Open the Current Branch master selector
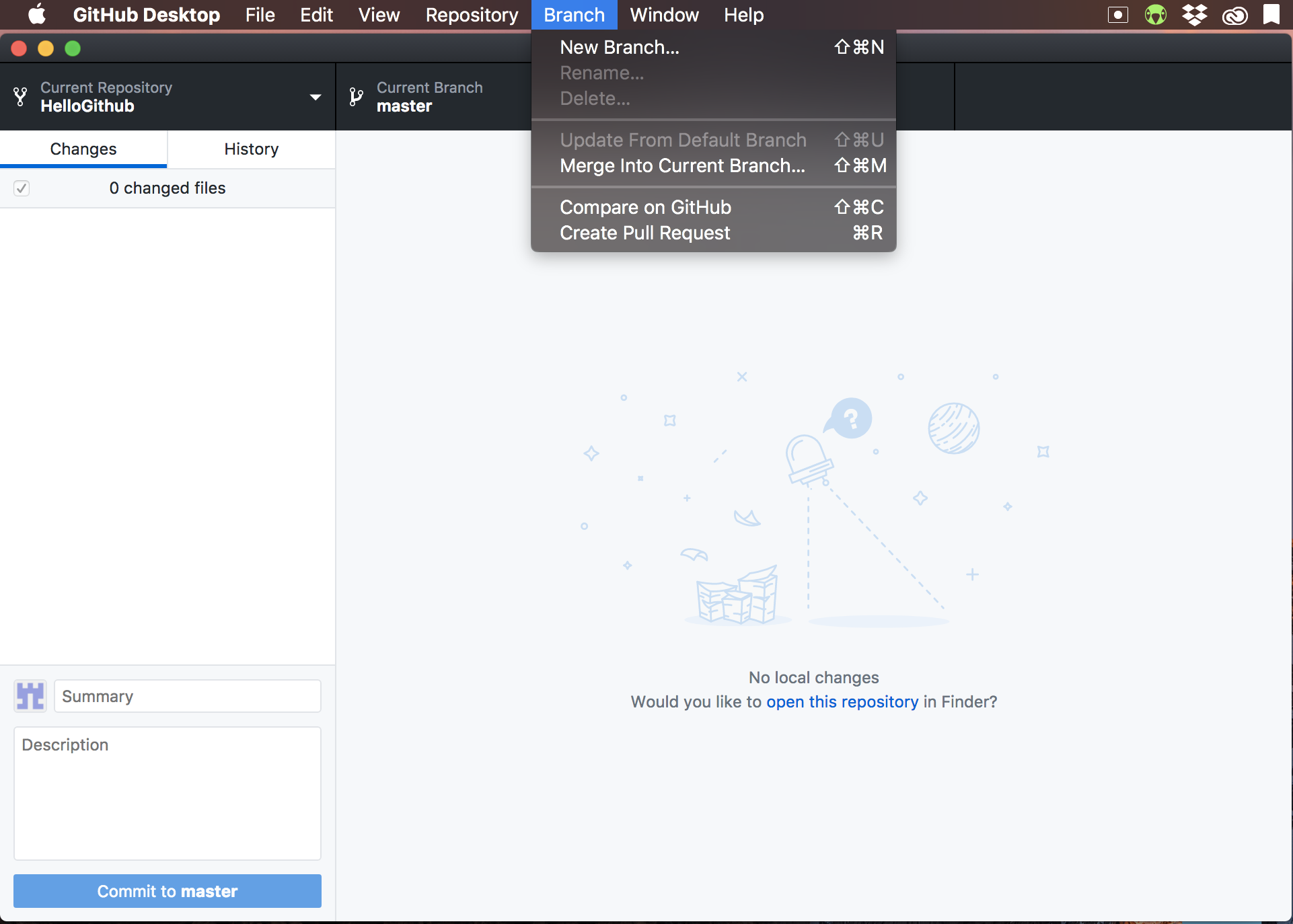Viewport: 1293px width, 924px height. coord(431,97)
